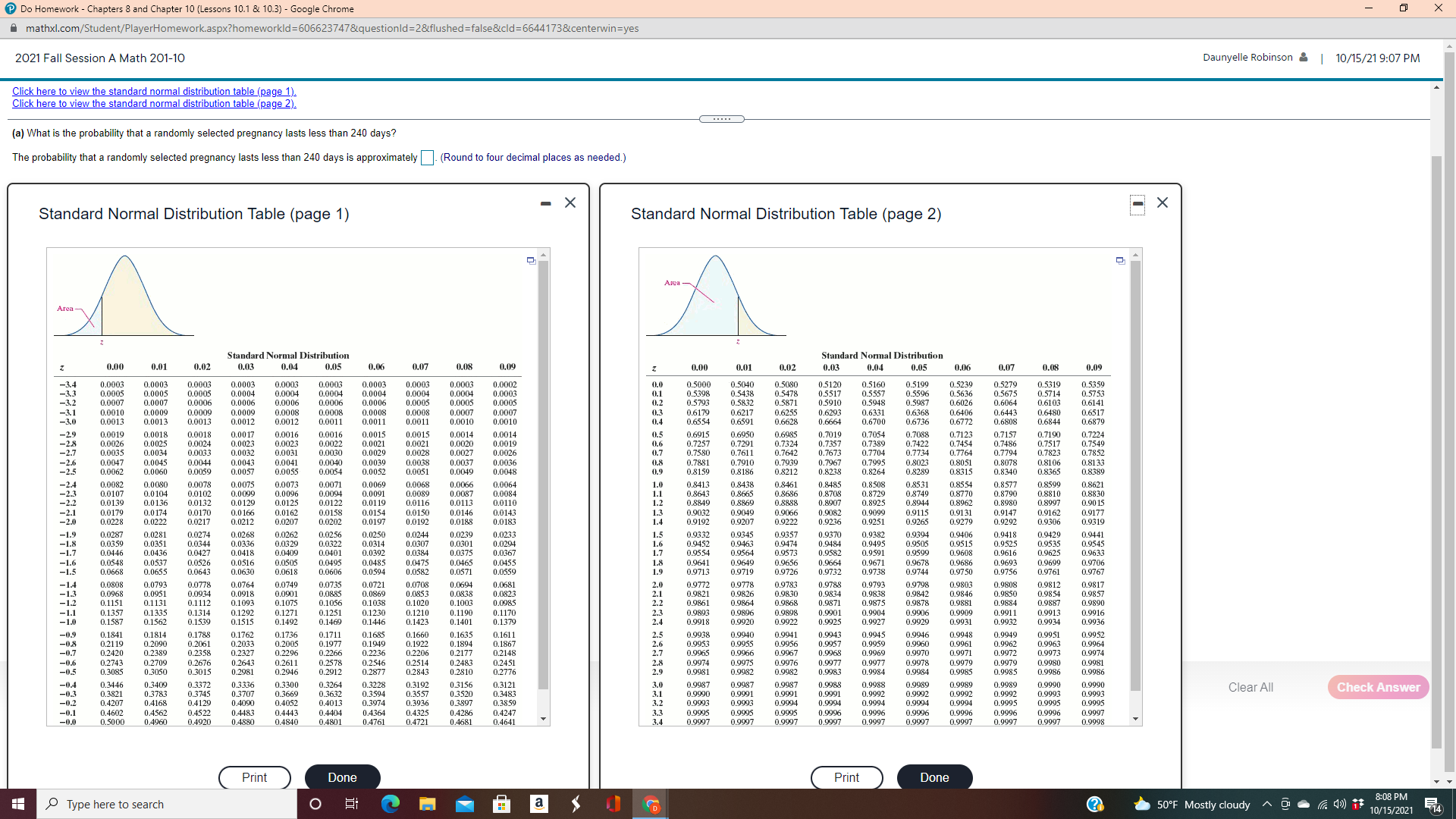Click the page 2 table popout icon
The width and height of the screenshot is (1456, 819).
pos(1120,260)
